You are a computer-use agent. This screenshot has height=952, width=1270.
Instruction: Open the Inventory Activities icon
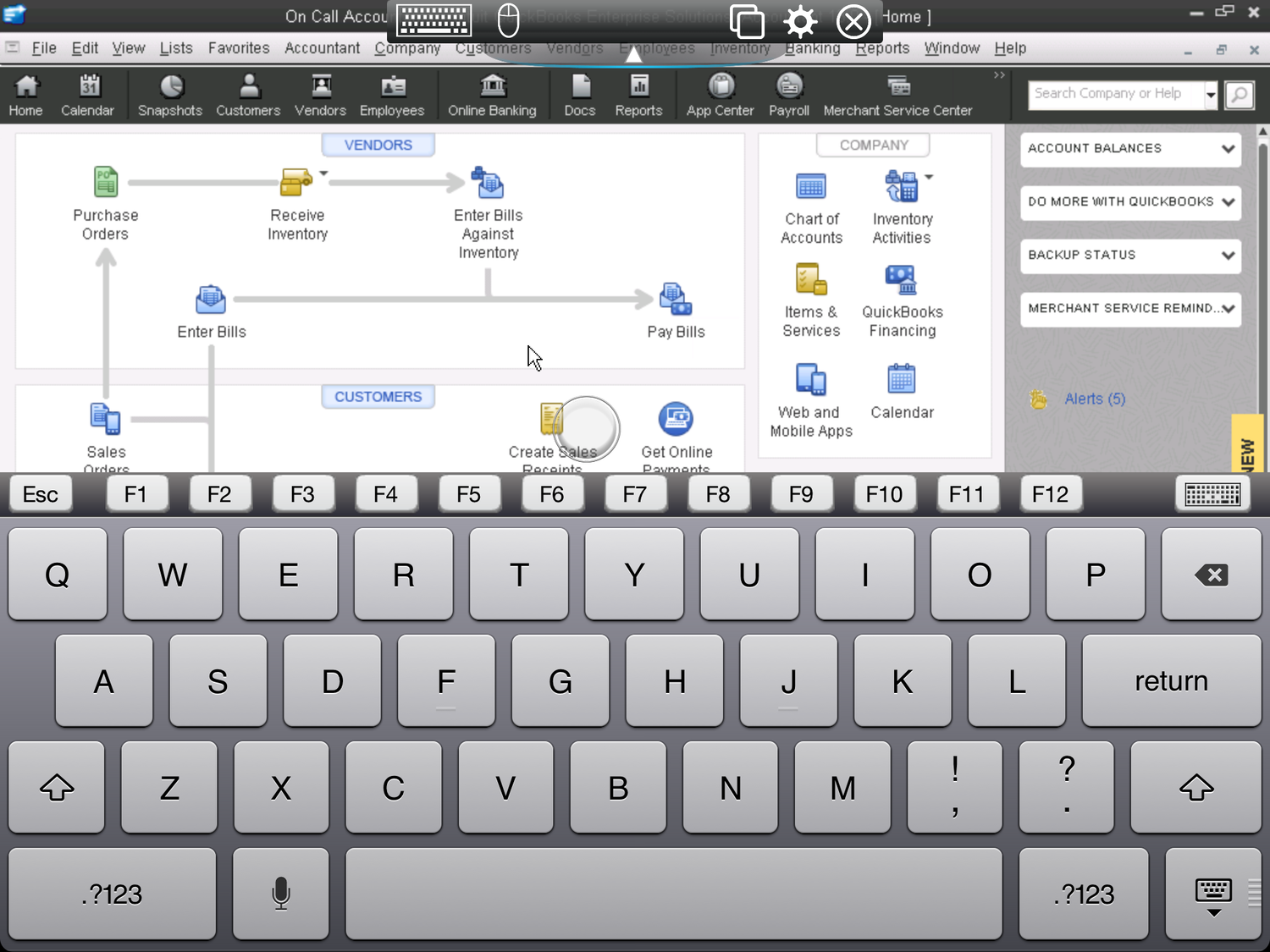901,186
